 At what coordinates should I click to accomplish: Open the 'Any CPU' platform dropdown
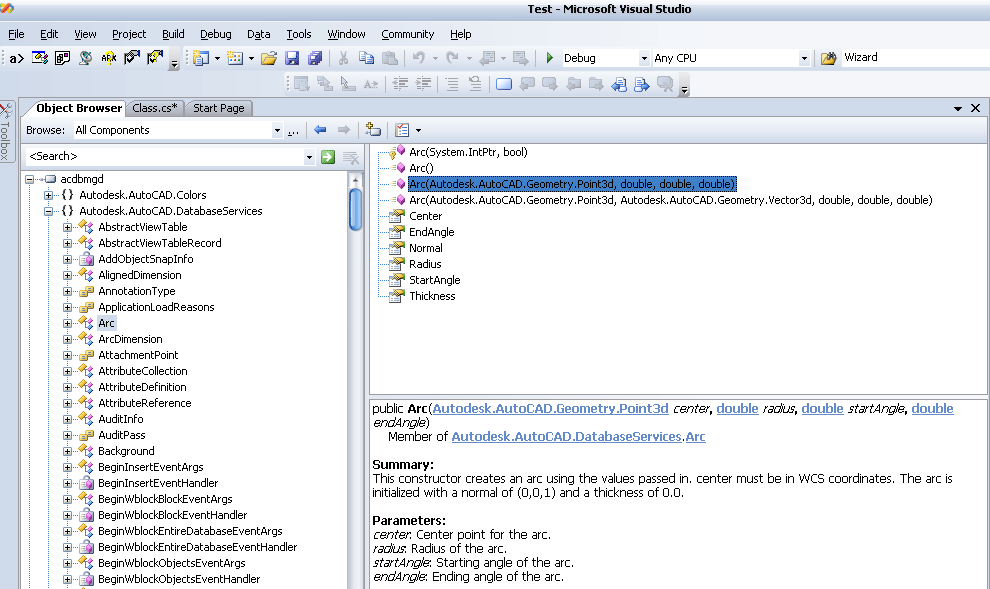tap(804, 58)
